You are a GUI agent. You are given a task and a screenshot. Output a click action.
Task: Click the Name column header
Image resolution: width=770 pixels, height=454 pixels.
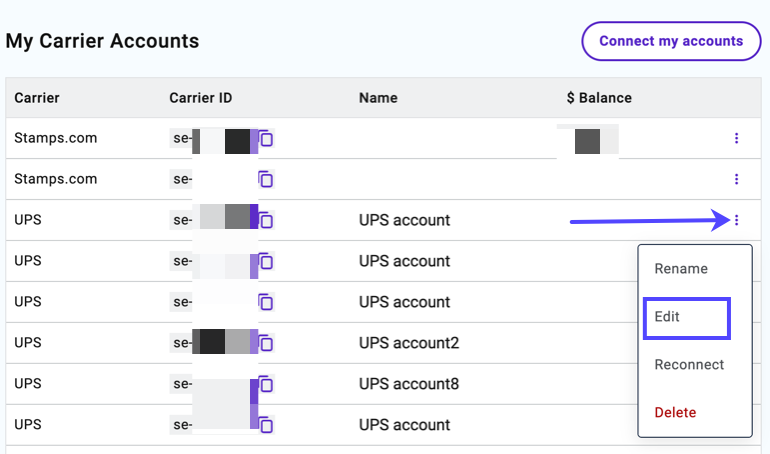(378, 98)
